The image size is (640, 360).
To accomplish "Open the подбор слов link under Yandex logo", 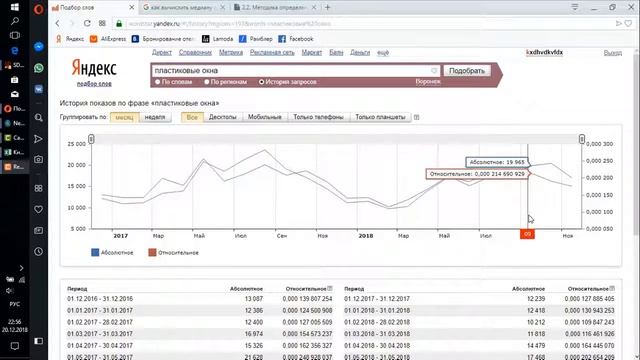I will (94, 84).
